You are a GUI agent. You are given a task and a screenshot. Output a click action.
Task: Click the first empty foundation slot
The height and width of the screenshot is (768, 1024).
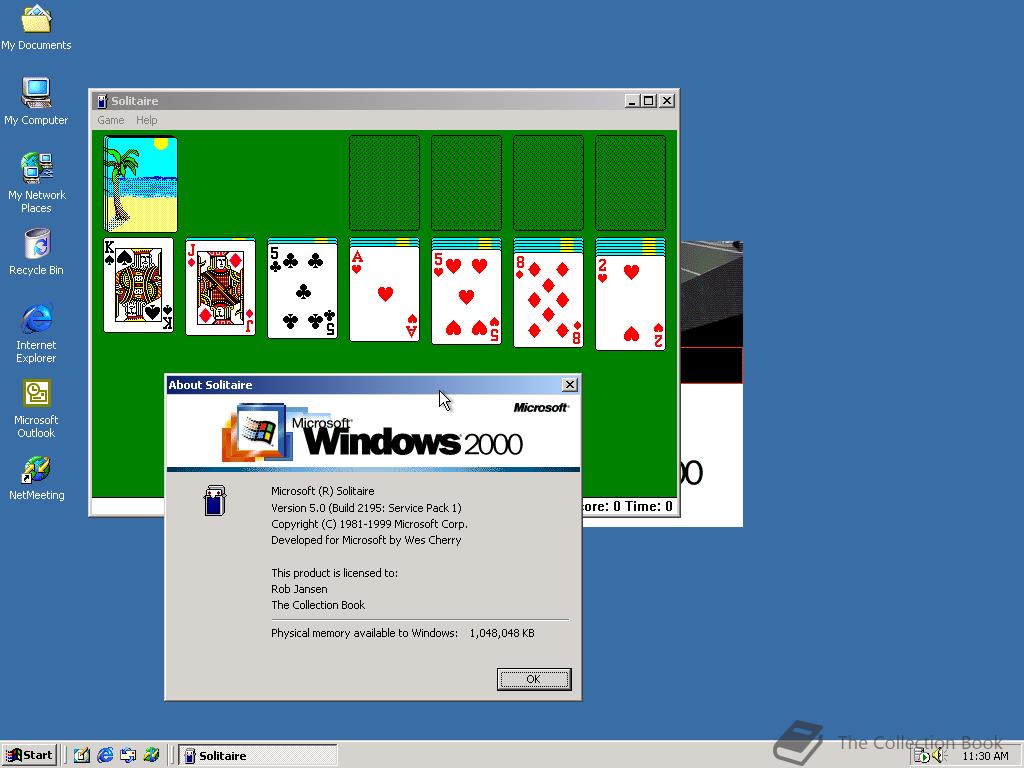tap(385, 183)
